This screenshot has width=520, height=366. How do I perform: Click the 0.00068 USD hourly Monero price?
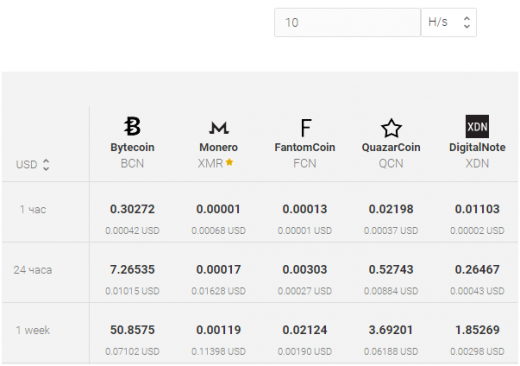tap(218, 230)
